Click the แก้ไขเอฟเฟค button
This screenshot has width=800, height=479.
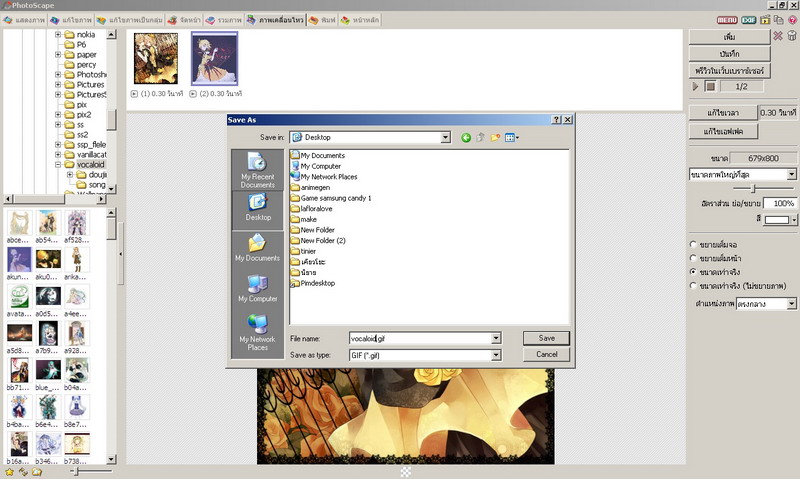point(723,132)
